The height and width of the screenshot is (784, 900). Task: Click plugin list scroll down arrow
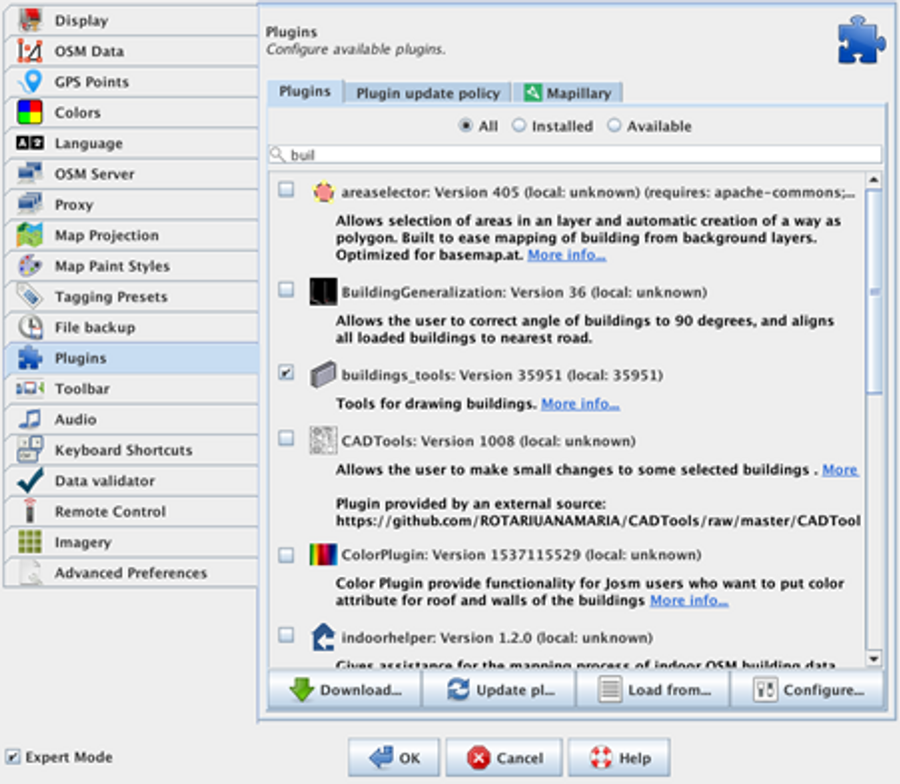pyautogui.click(x=874, y=659)
